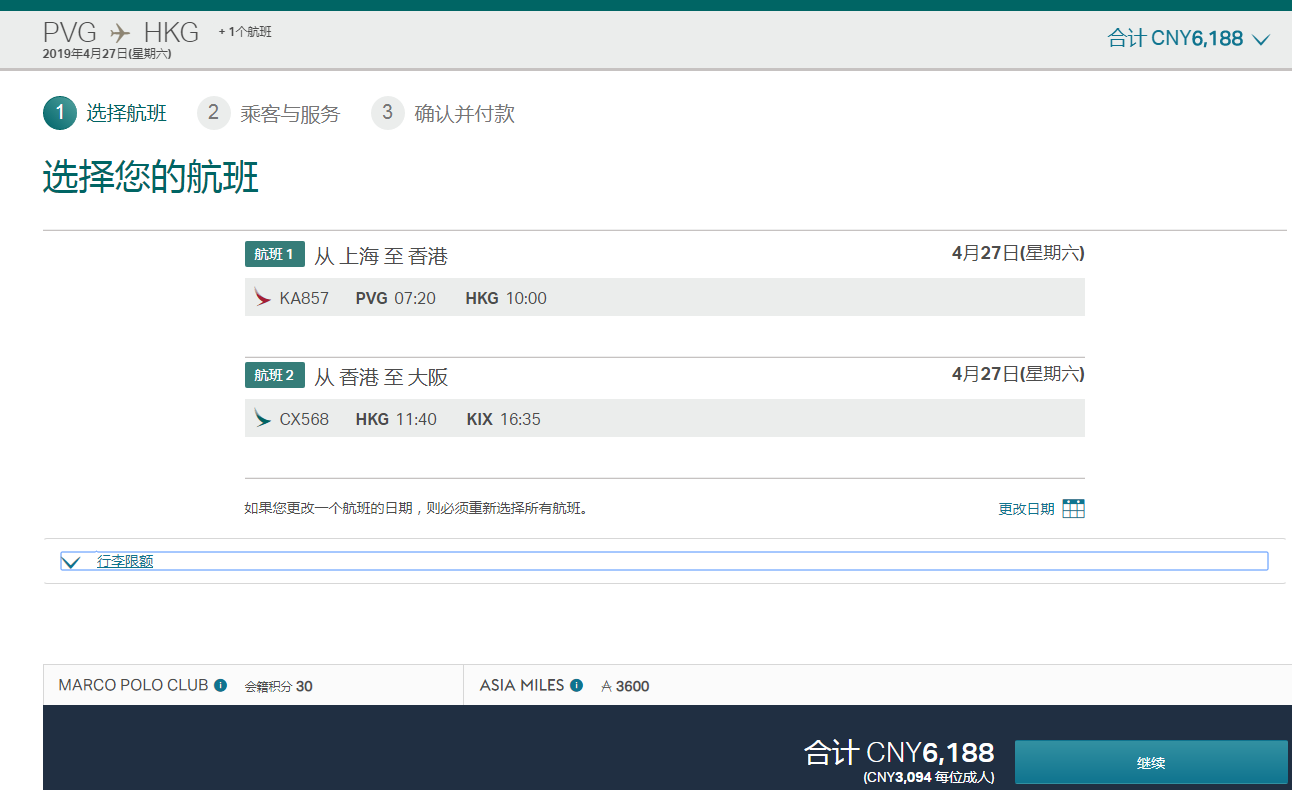Click HKG 10:00 arrival time
The width and height of the screenshot is (1292, 790).
[506, 298]
